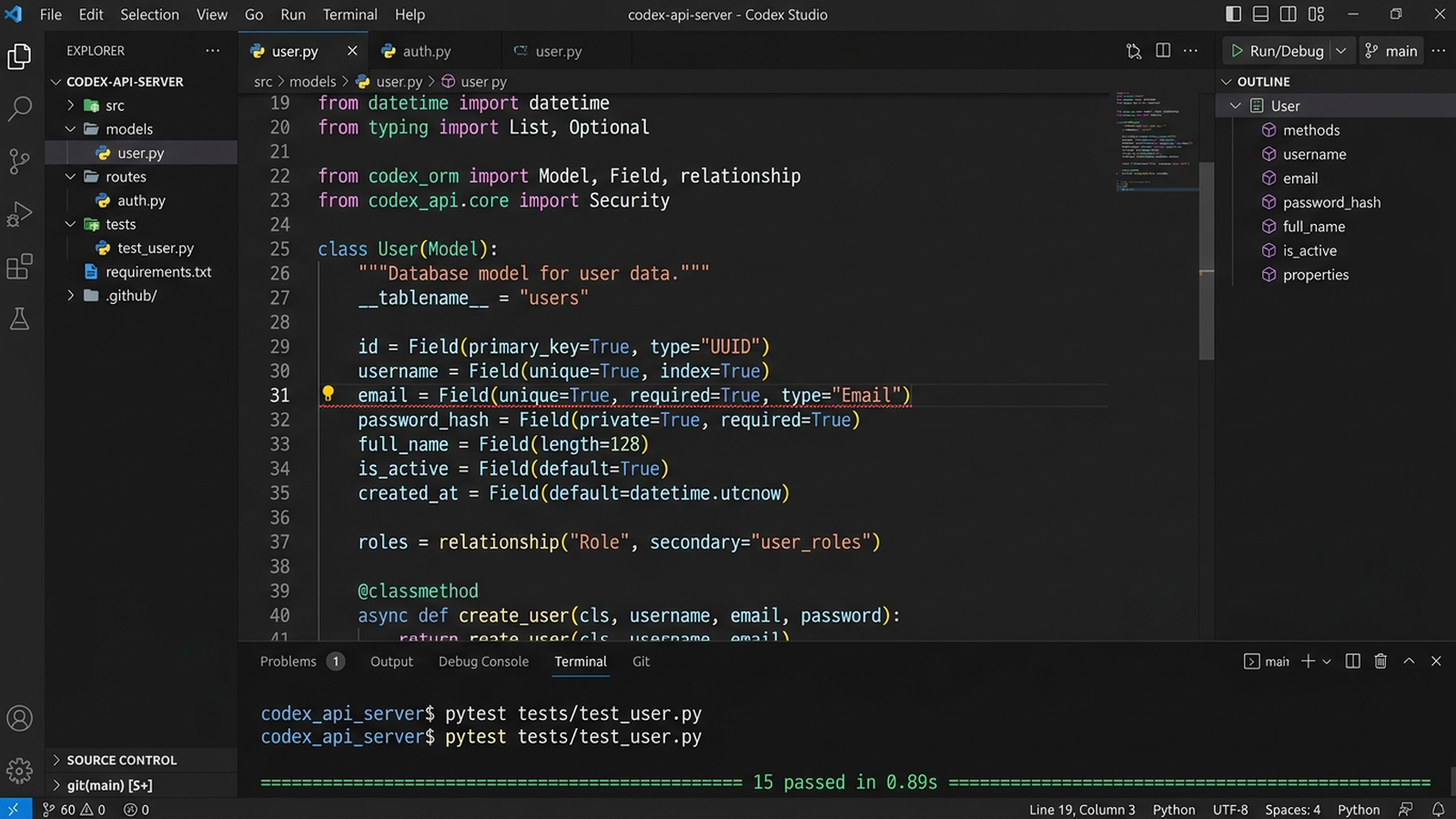Switch to the Debug Console tab
1456x819 pixels.
[x=483, y=662]
